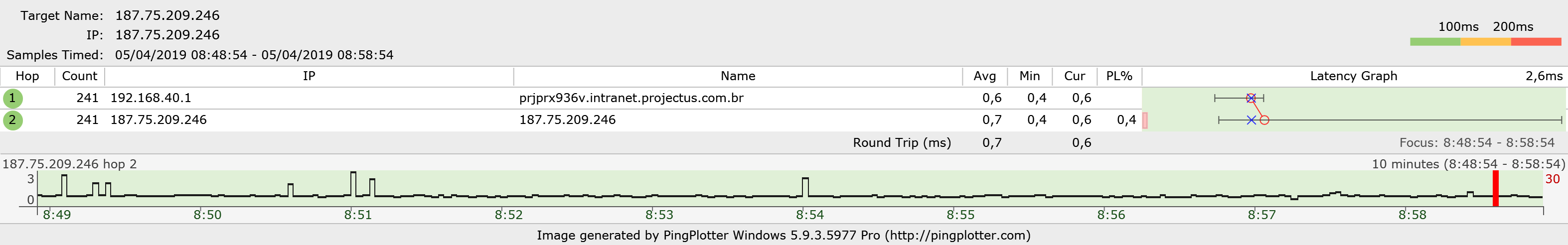The image size is (1568, 245).
Task: Click the Focus time range text
Action: point(1477,143)
